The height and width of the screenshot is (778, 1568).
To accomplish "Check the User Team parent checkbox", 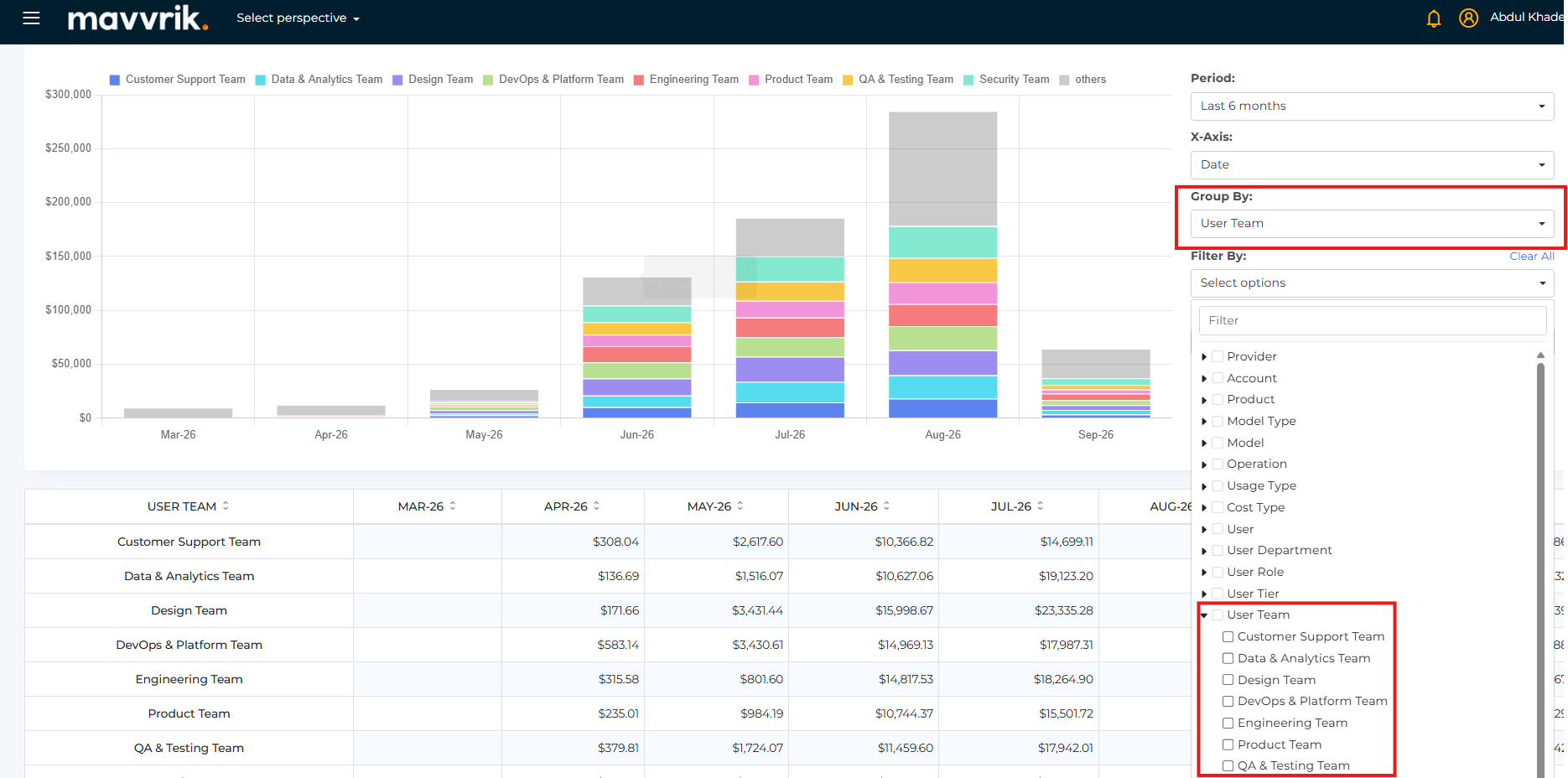I will coord(1218,615).
